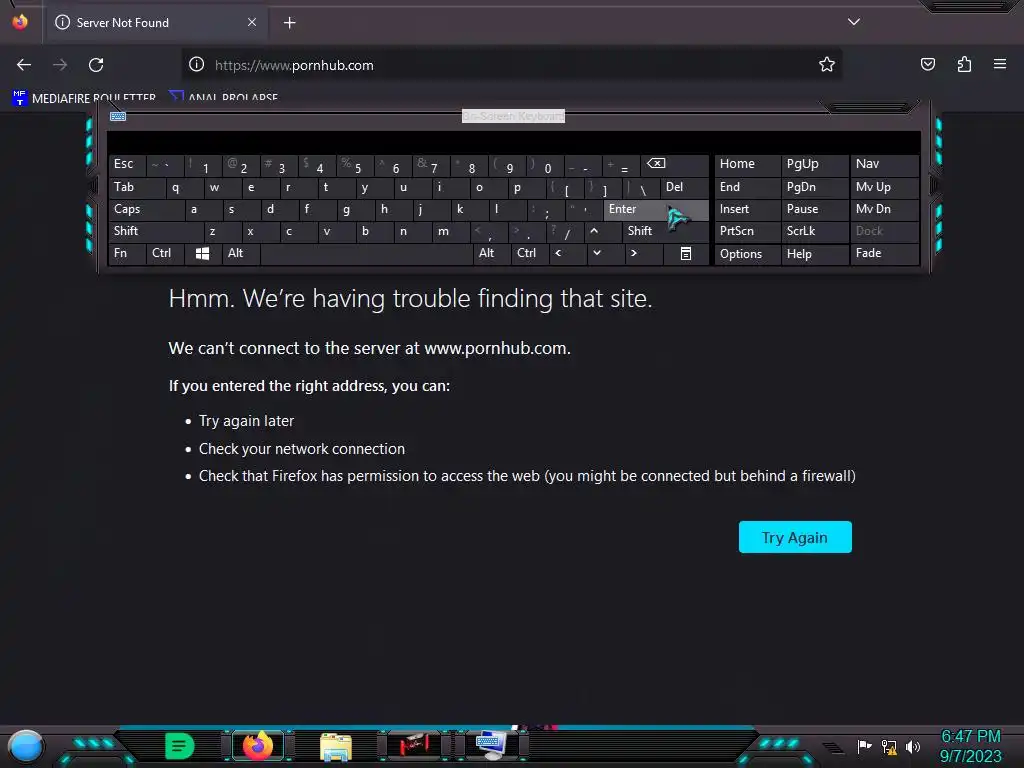
Task: Click the On-Screen Keyboard title icon
Action: point(118,116)
